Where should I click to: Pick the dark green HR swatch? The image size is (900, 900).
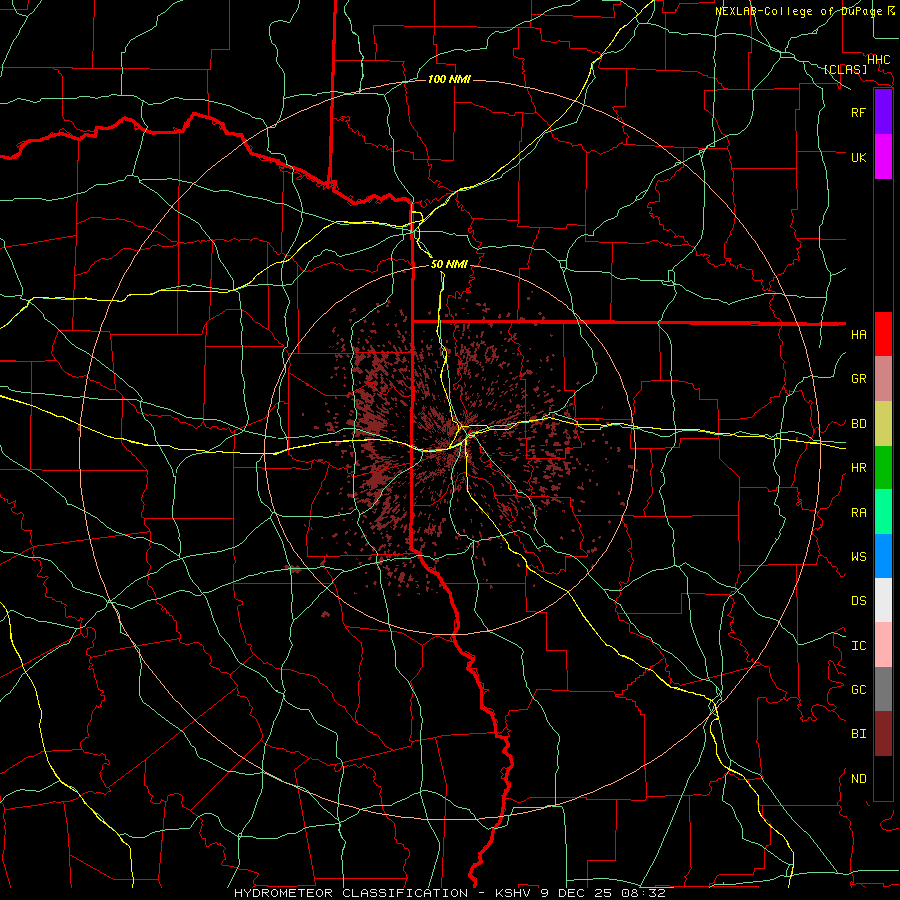pos(883,467)
